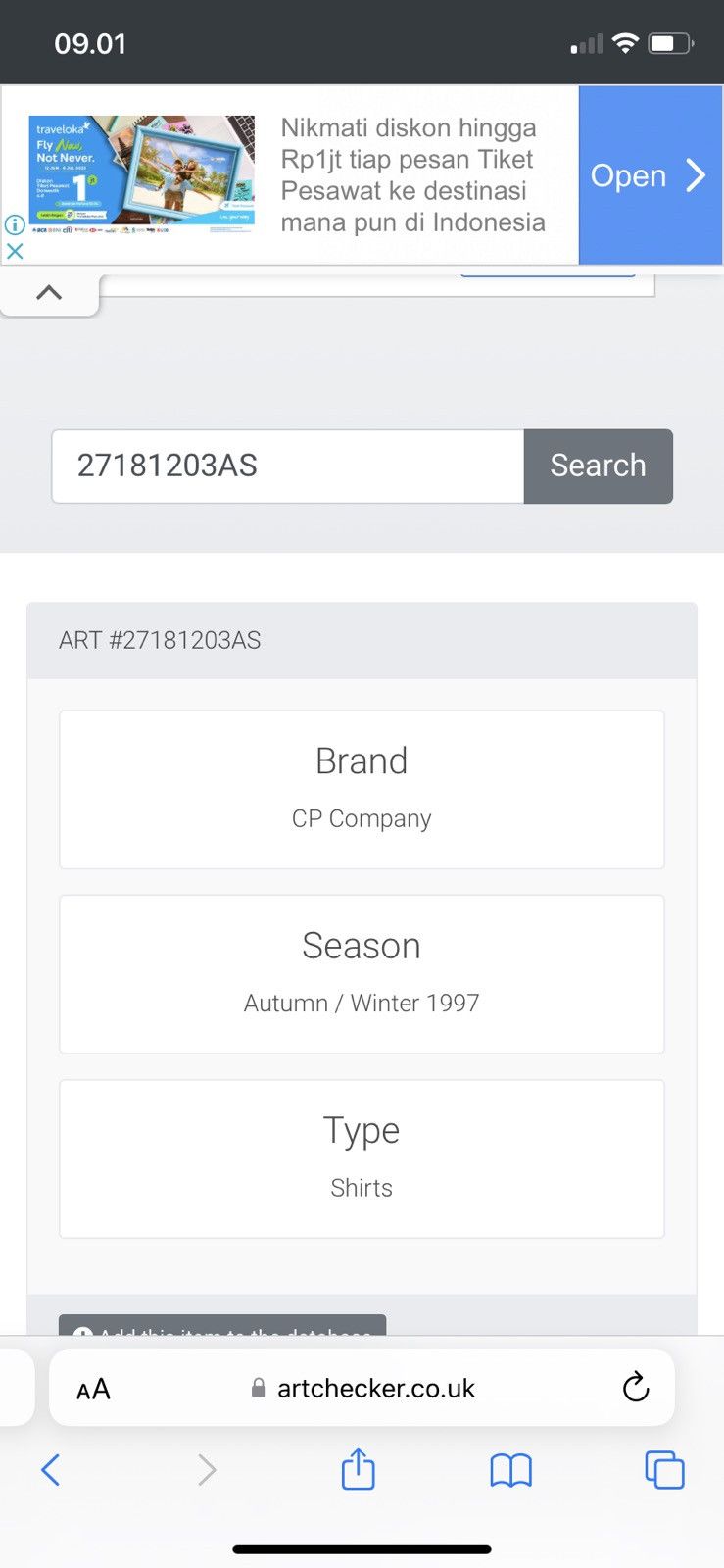Tap the Safari back arrow
The image size is (724, 1568).
coord(51,1470)
